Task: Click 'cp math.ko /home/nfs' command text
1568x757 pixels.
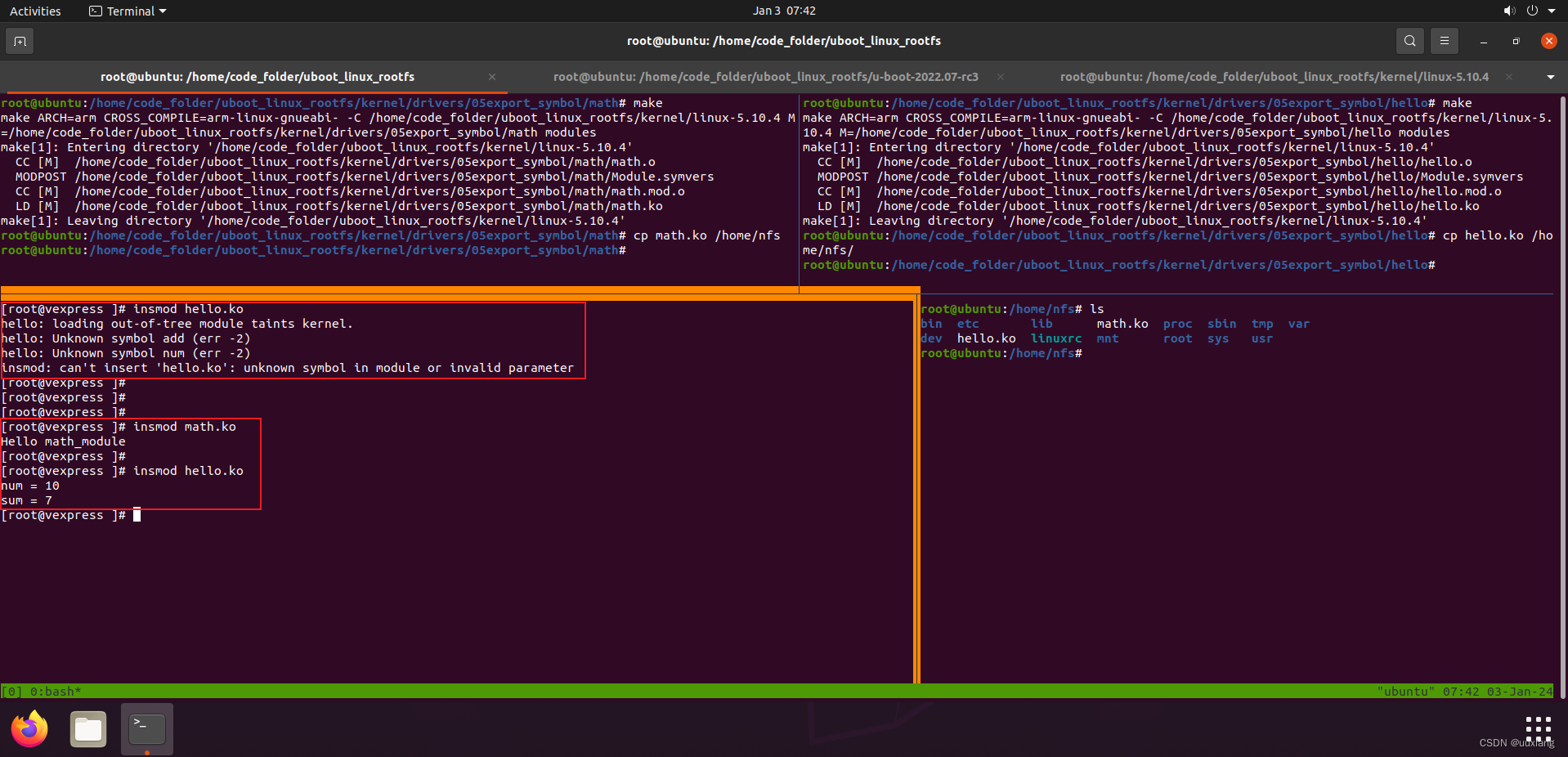Action: tap(706, 235)
